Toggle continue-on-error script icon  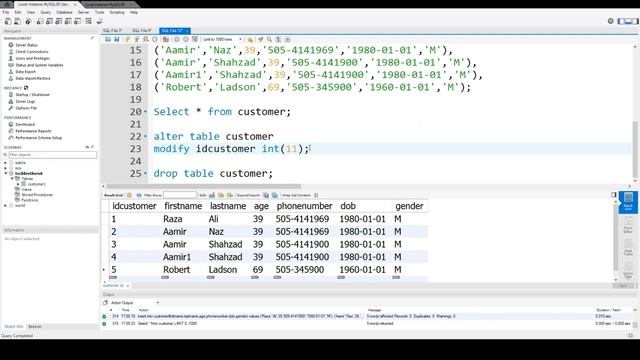coord(165,40)
